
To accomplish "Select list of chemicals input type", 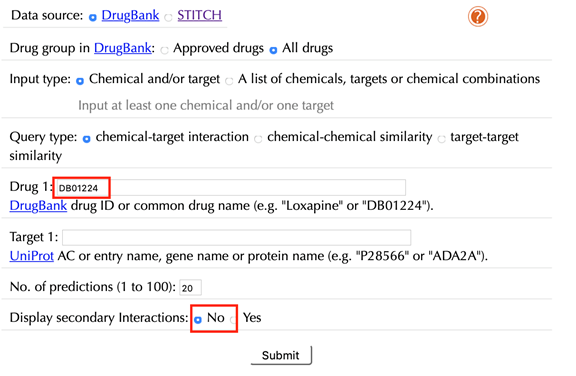I will (x=229, y=81).
